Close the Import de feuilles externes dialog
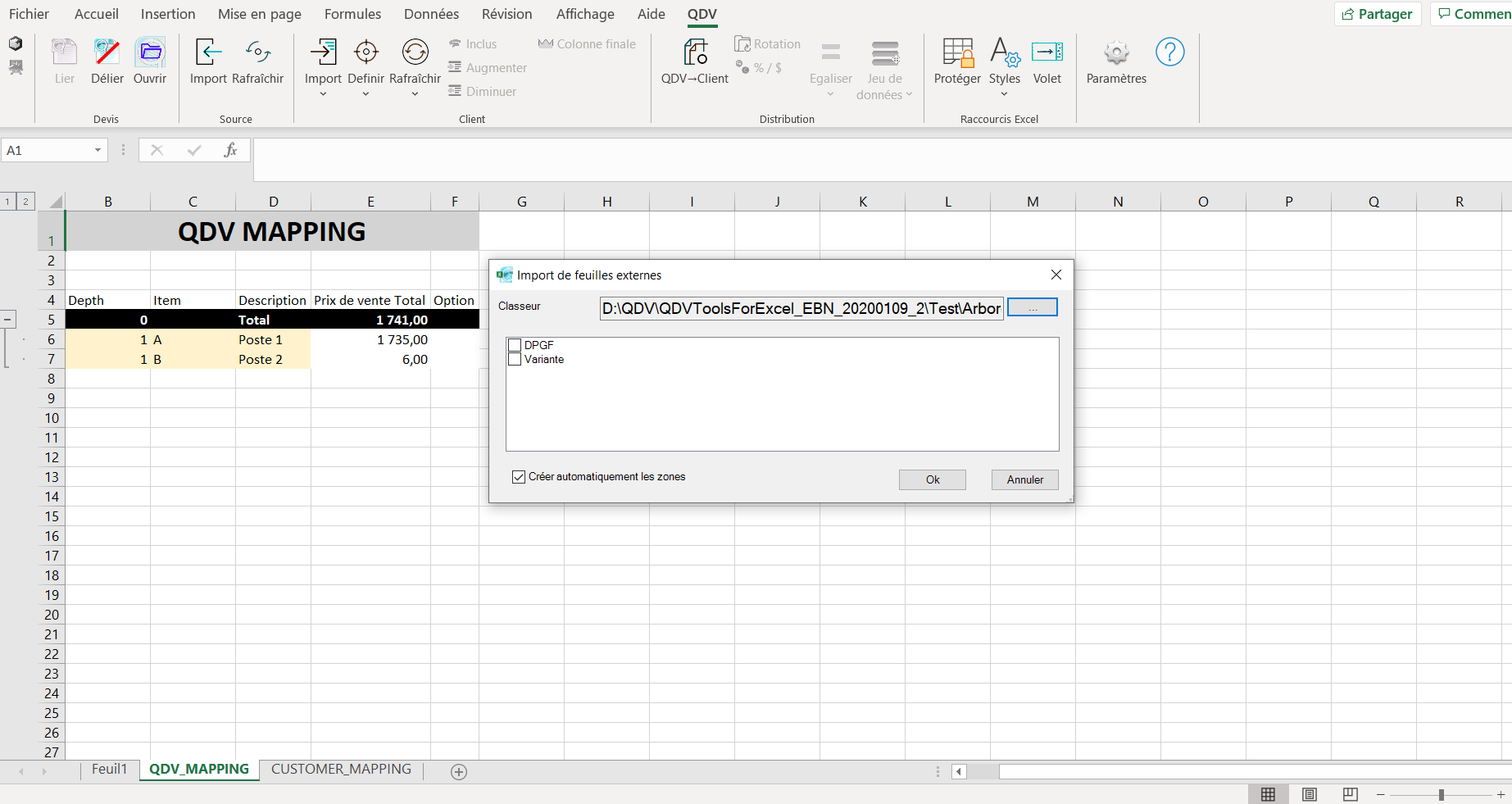 pyautogui.click(x=1056, y=275)
